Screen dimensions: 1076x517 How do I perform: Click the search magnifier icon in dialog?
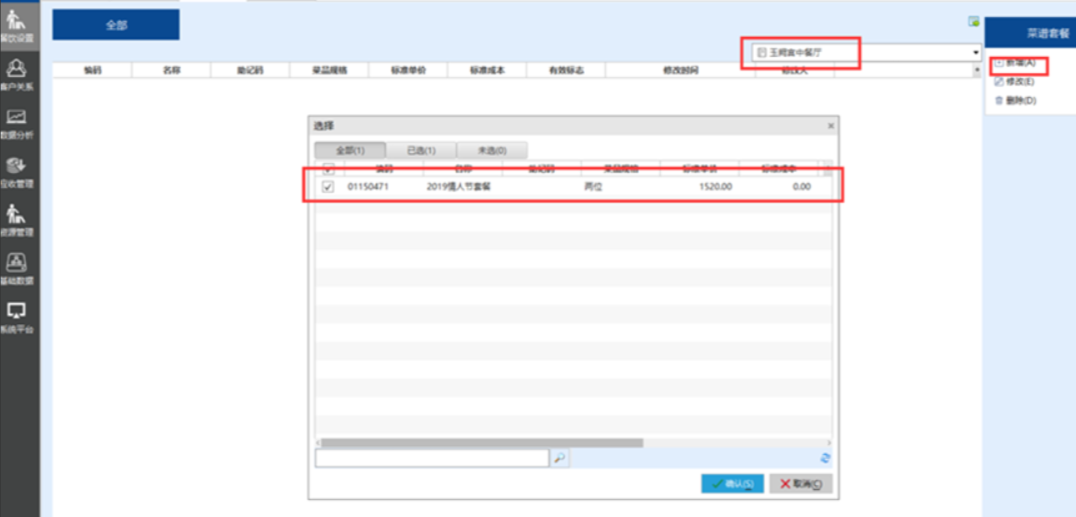[x=560, y=458]
